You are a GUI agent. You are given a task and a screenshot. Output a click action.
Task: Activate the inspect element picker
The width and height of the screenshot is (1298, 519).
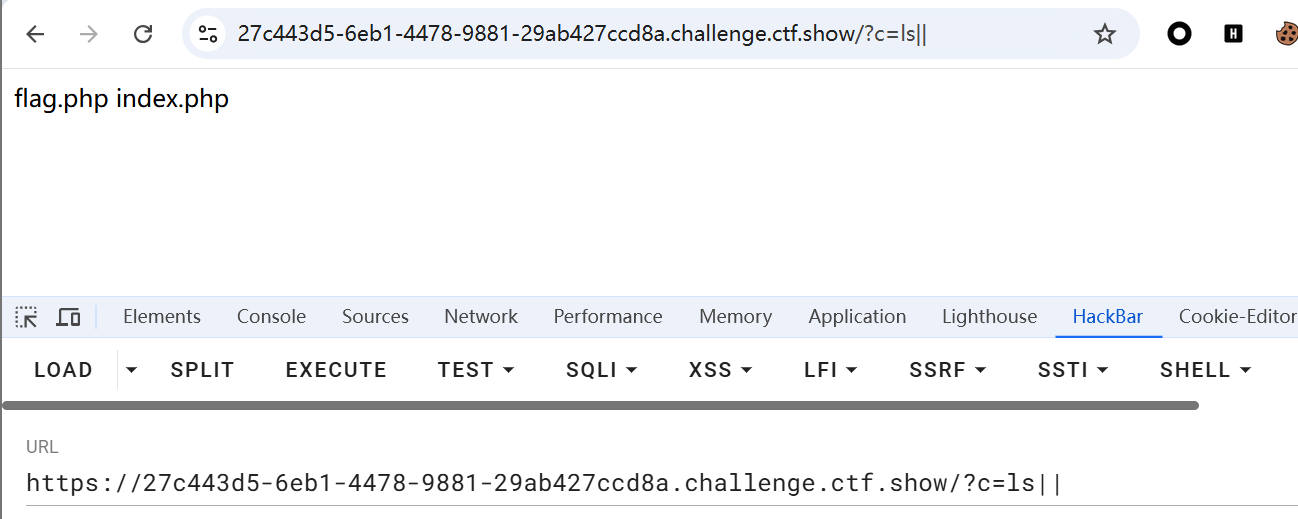(x=27, y=317)
